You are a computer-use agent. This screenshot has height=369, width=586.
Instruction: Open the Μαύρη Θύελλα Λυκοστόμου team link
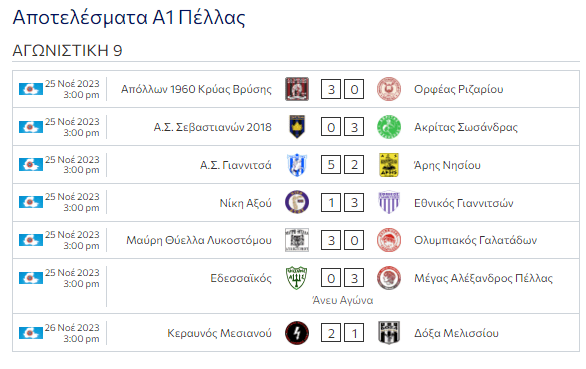click(199, 240)
